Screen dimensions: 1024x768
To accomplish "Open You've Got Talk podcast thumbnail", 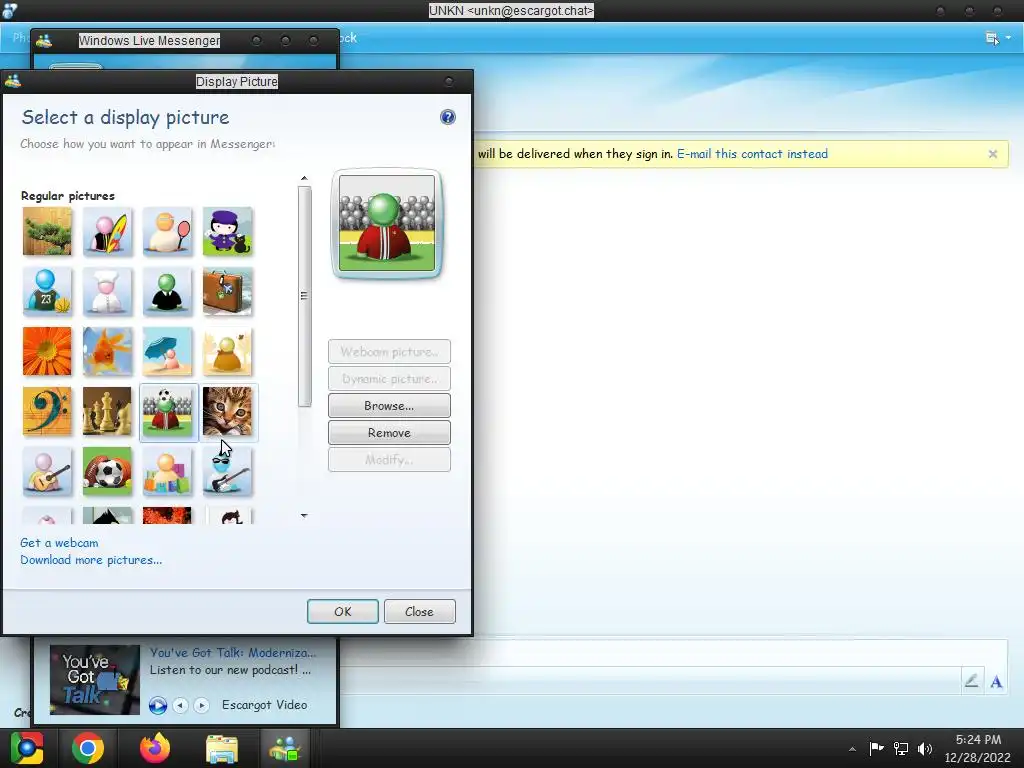I will point(95,679).
